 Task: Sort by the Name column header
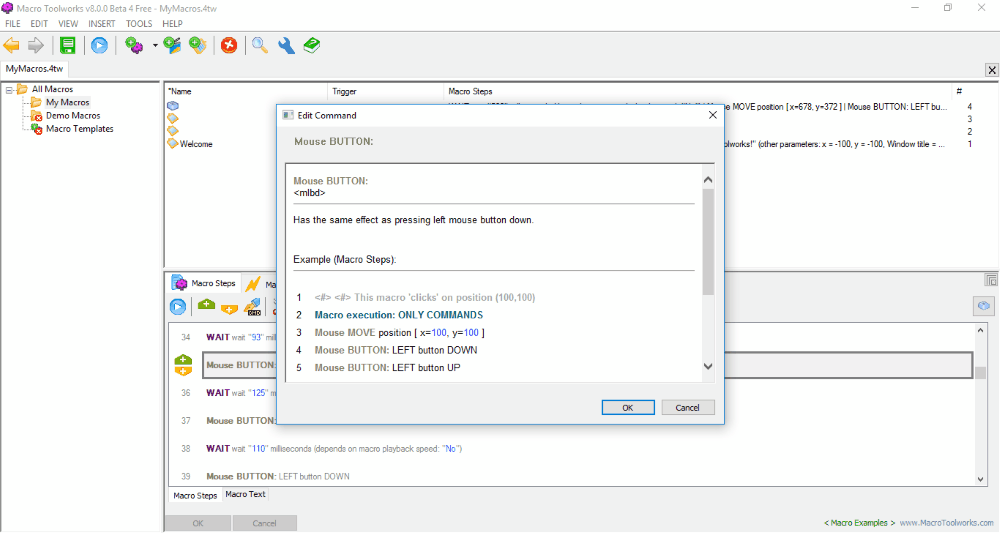tap(246, 91)
